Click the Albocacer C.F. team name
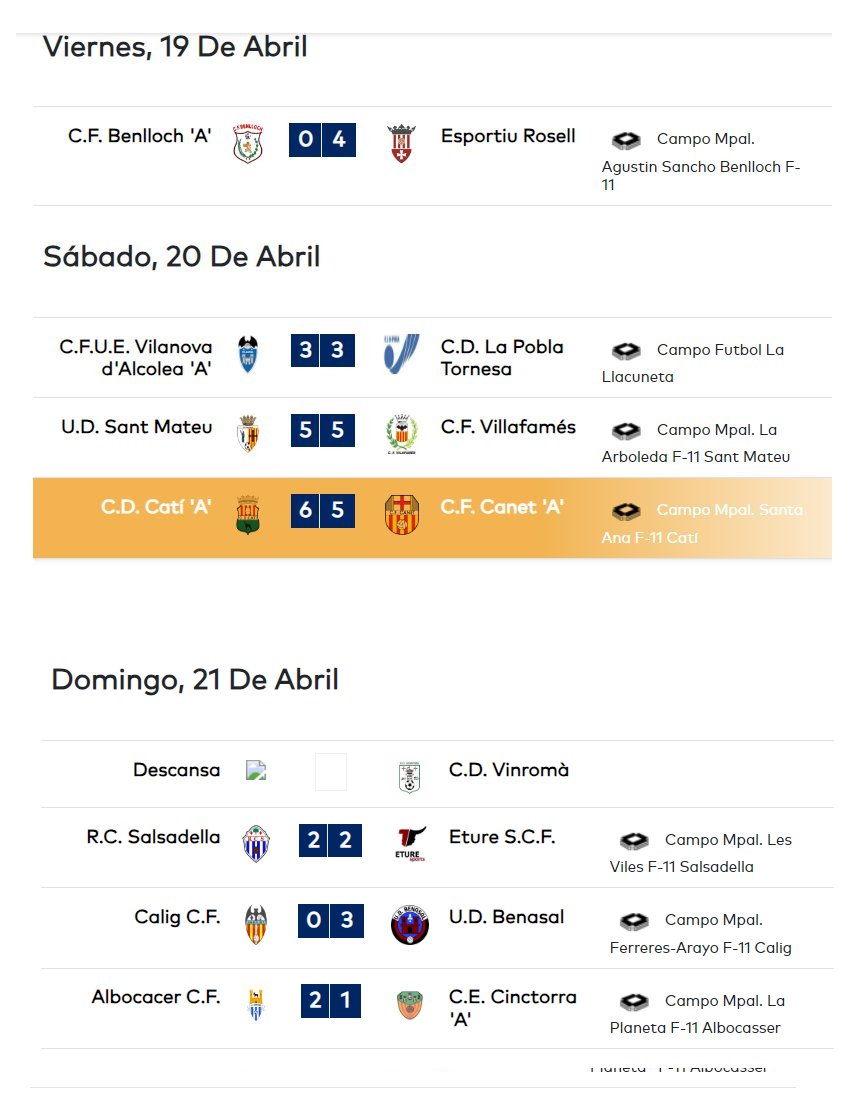The height and width of the screenshot is (1112, 848). pos(155,997)
